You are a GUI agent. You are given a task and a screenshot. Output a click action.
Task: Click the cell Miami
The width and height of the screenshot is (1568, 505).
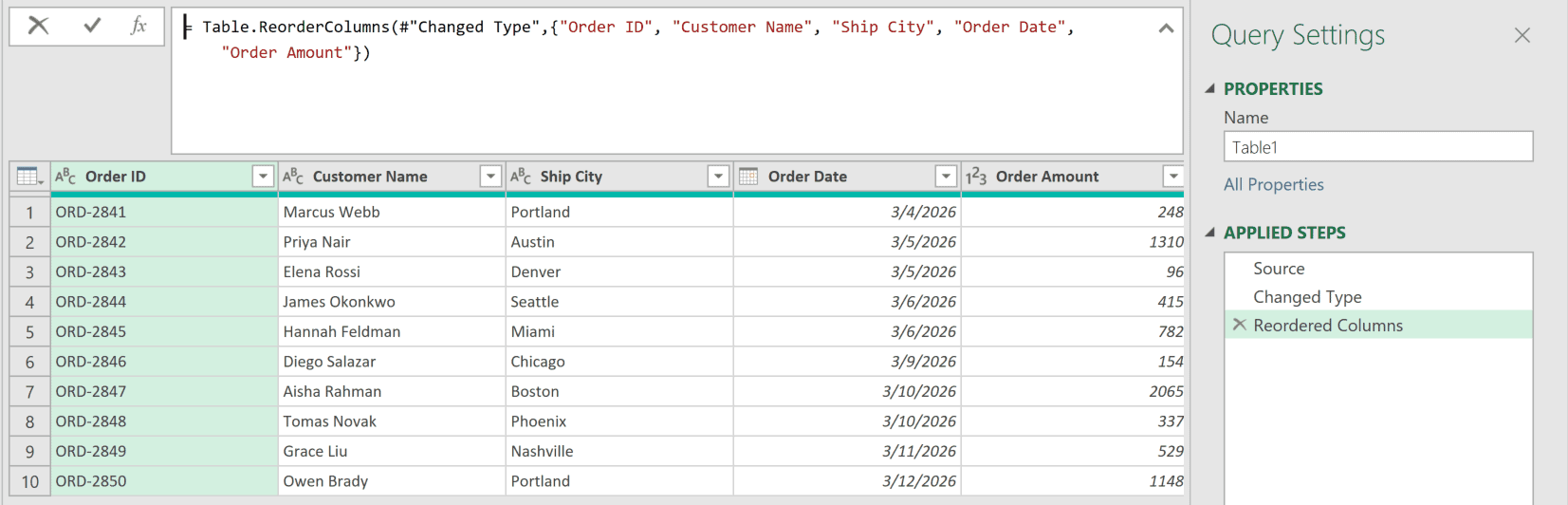coord(619,331)
